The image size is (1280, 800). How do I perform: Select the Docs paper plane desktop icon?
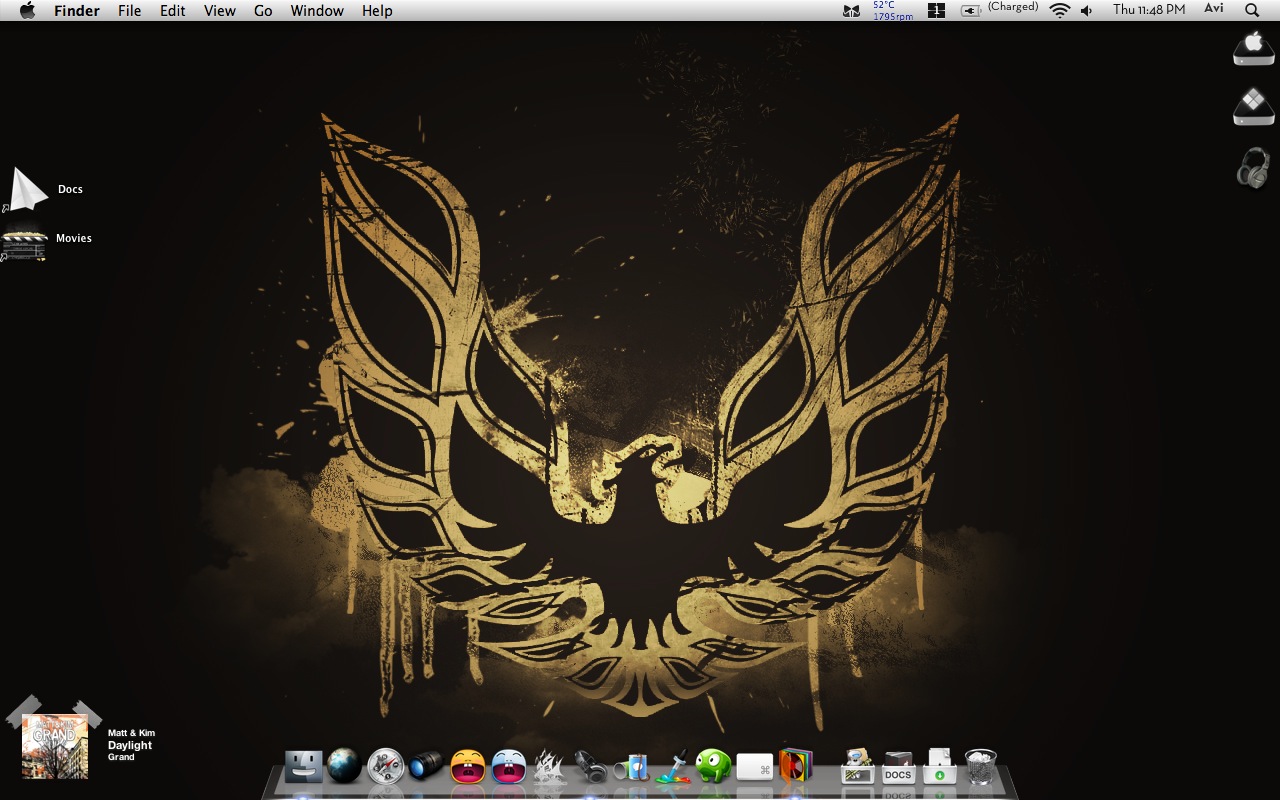click(27, 190)
